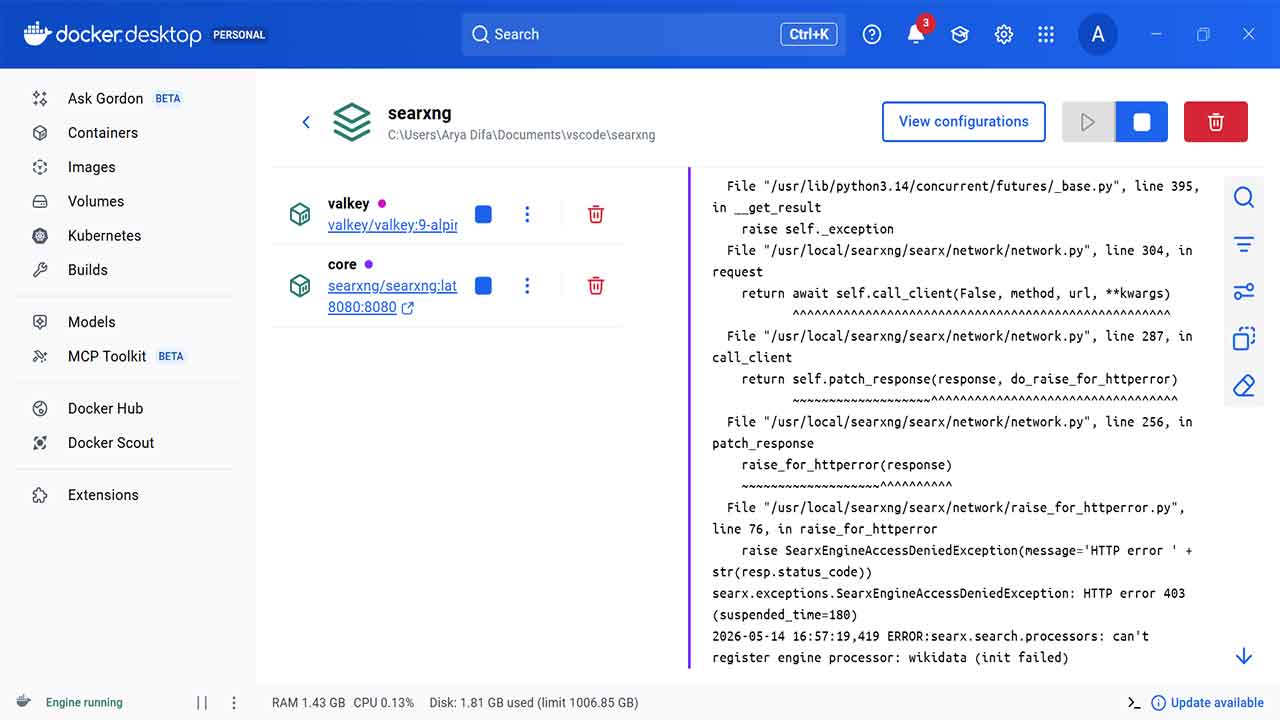The height and width of the screenshot is (720, 1280).
Task: Open the apps grid icon
Action: 1046,34
